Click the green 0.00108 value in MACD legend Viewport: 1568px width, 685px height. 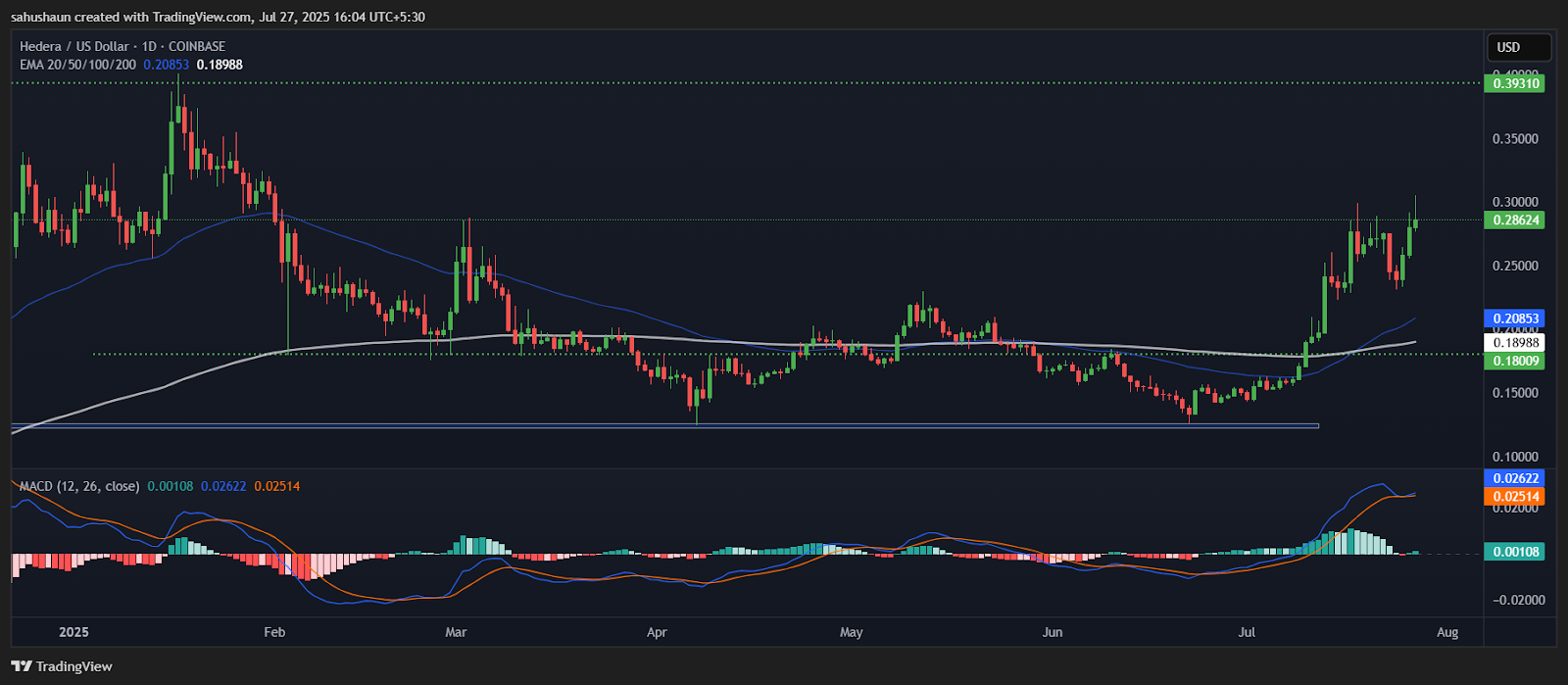[x=171, y=486]
